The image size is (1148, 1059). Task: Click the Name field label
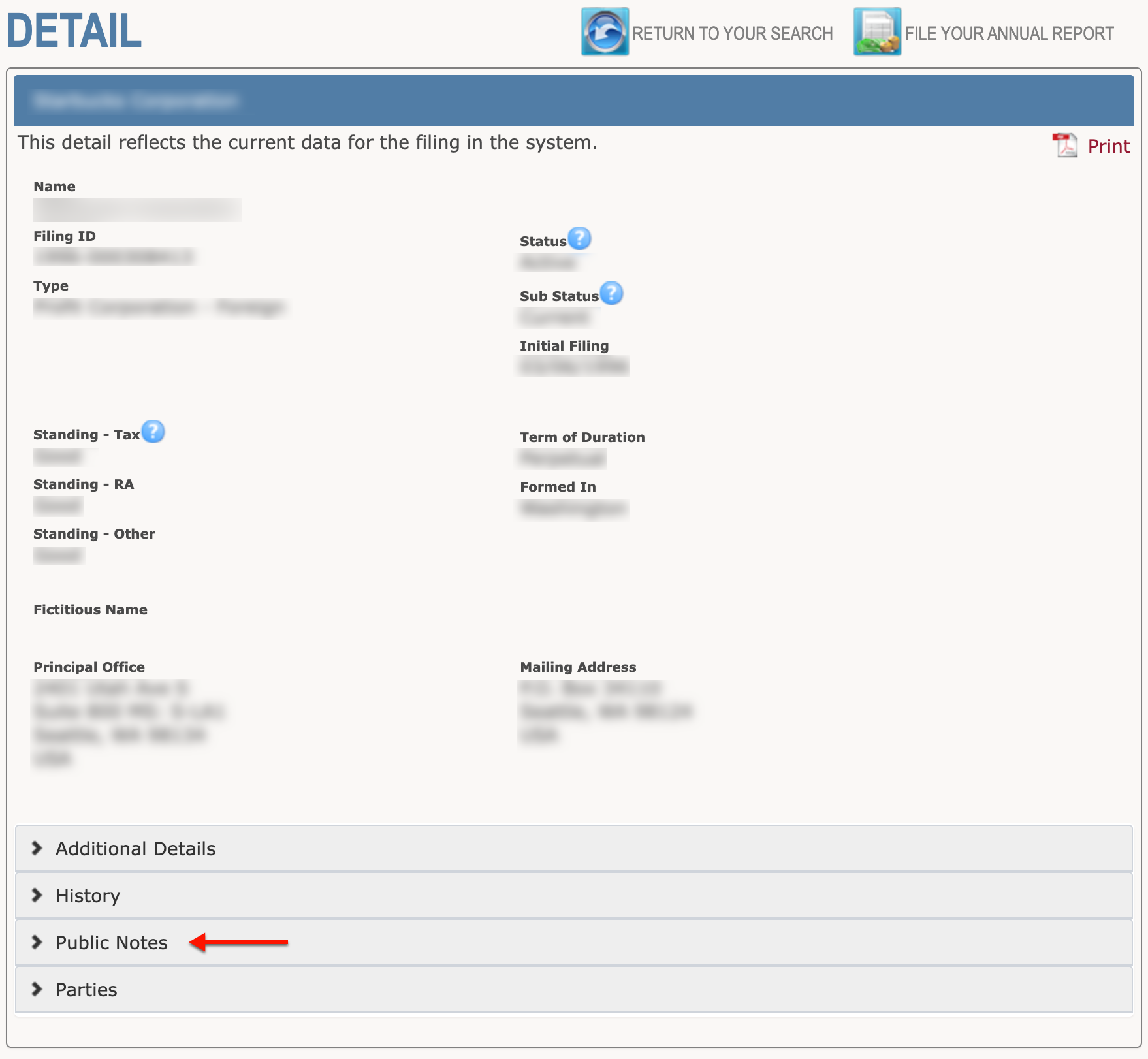pyautogui.click(x=54, y=187)
